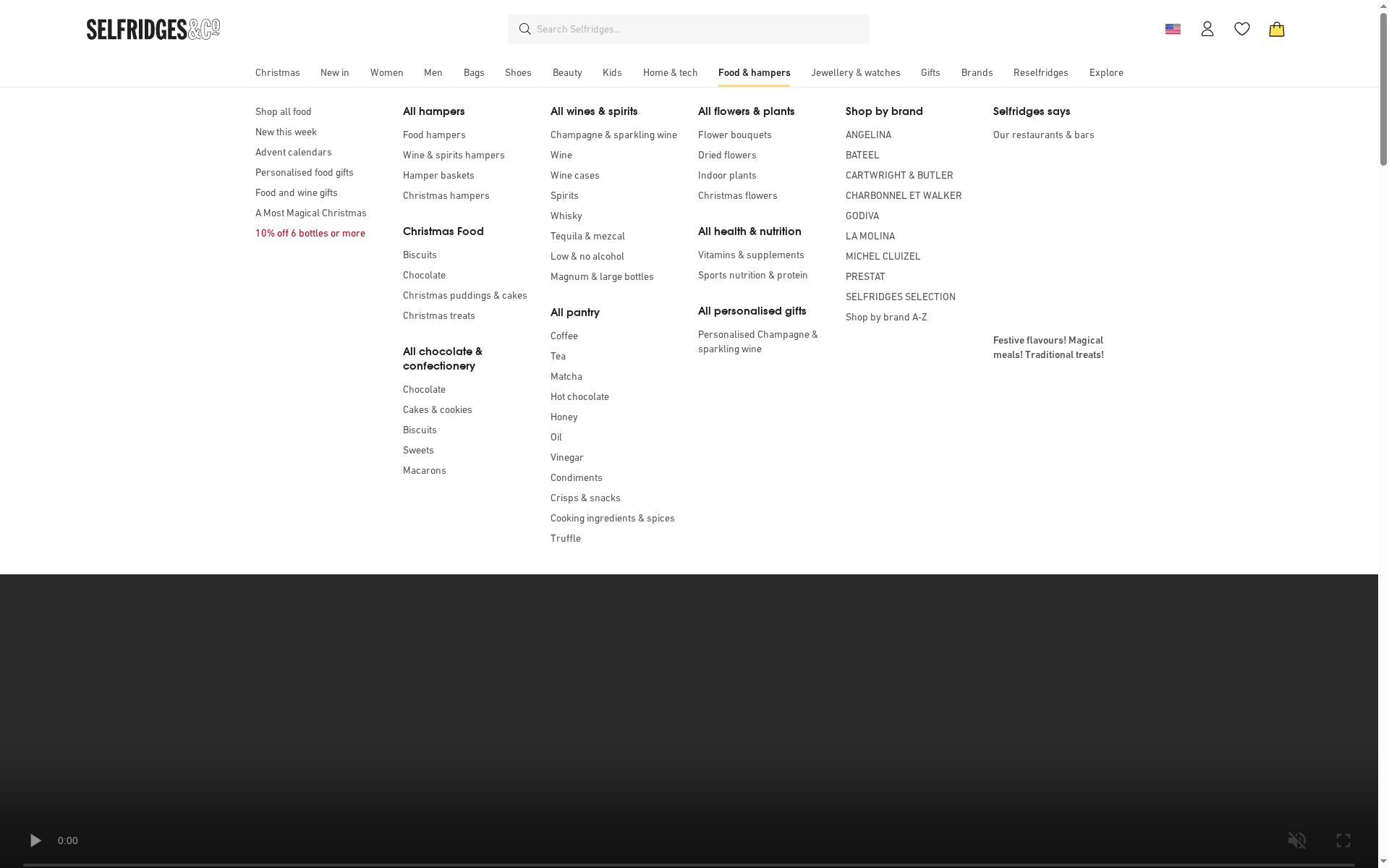The width and height of the screenshot is (1389, 868).
Task: Select the Food & hampers menu
Action: [754, 72]
